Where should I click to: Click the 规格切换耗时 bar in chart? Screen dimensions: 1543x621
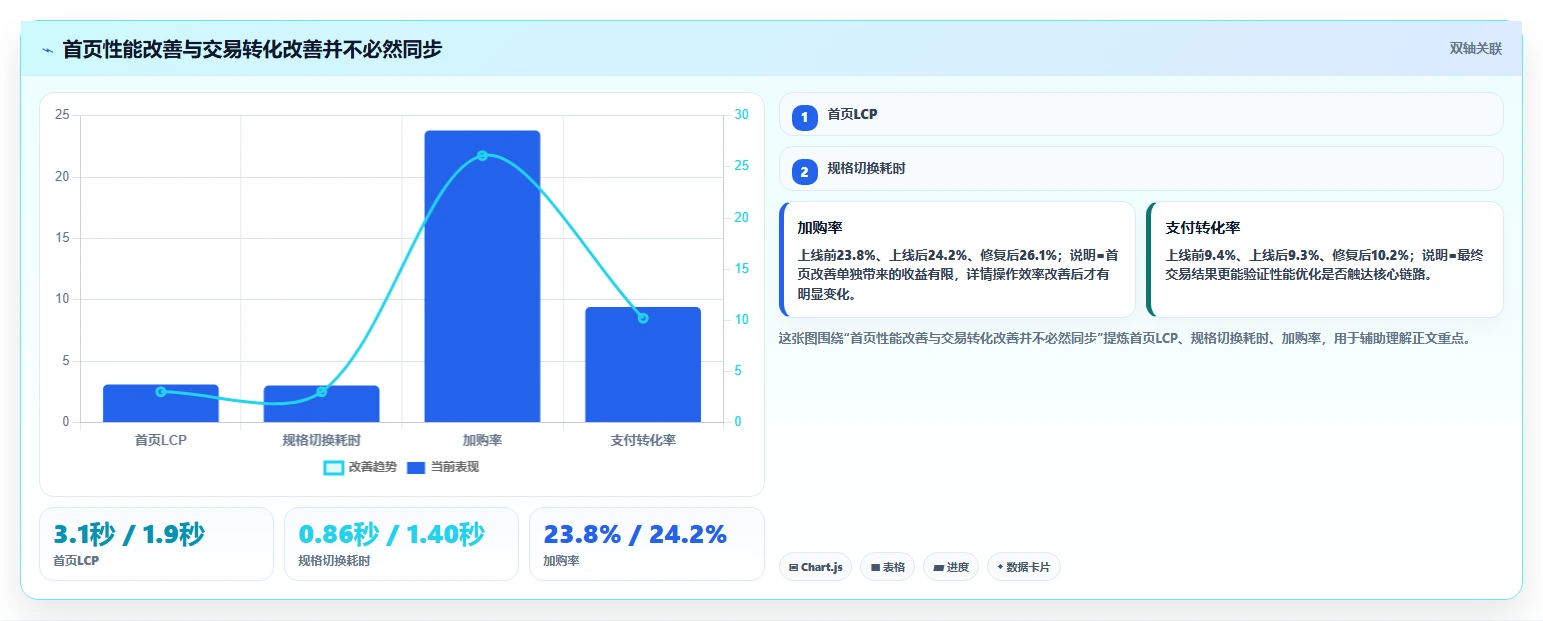coord(321,404)
